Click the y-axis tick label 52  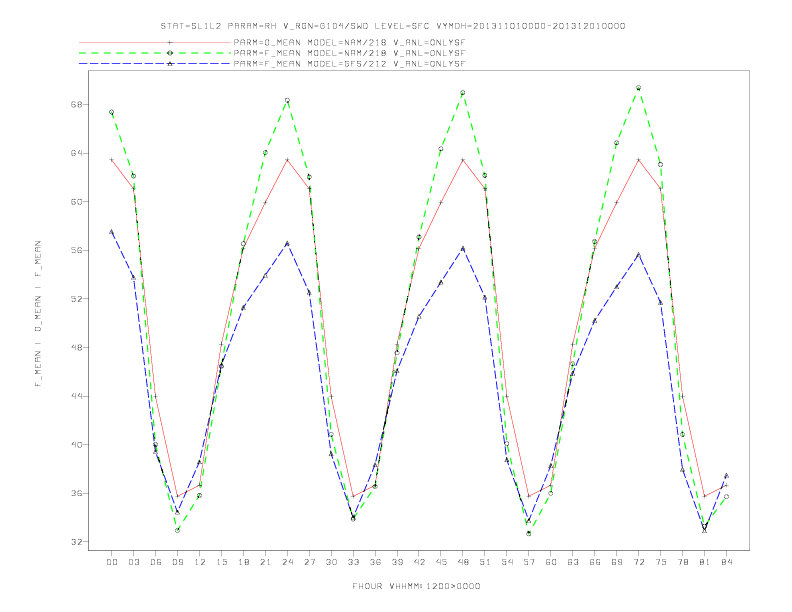pyautogui.click(x=76, y=299)
